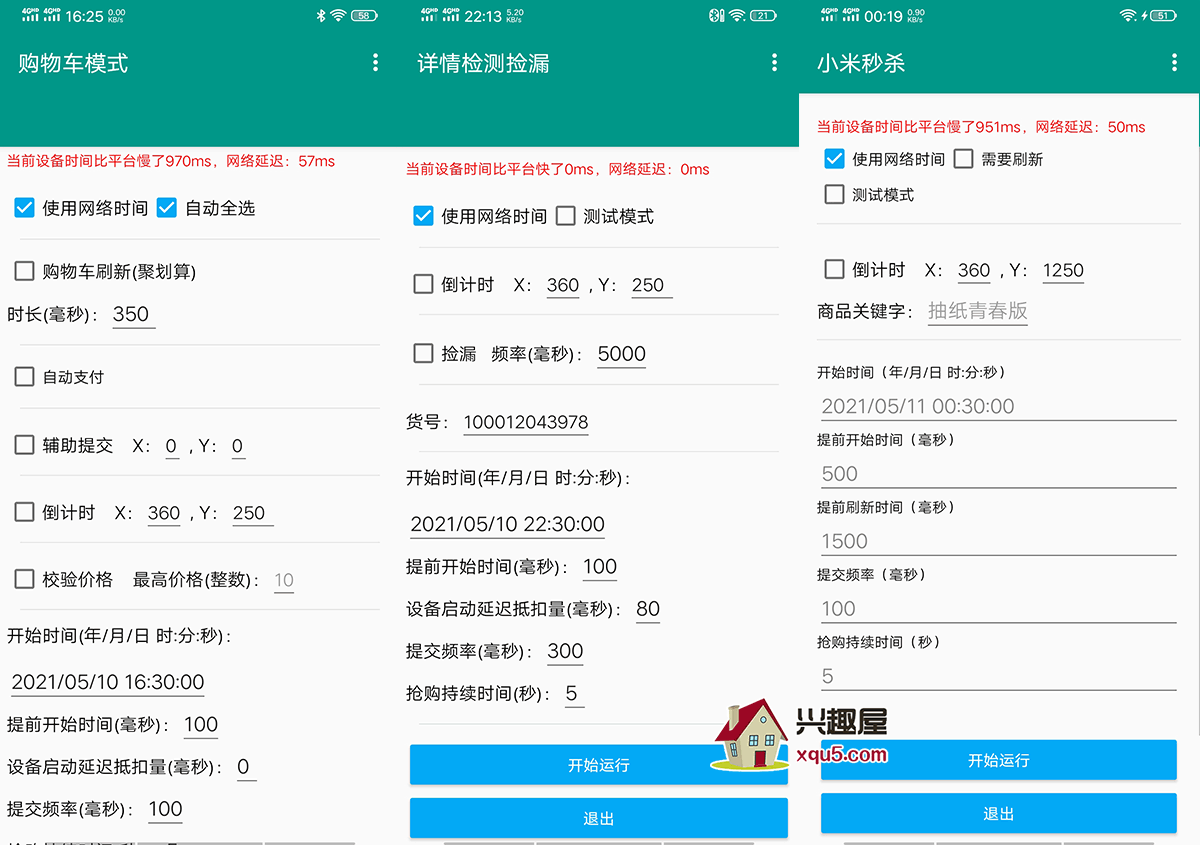Enable 购物车刷新(聚划算) checkbox
Viewport: 1200px width, 845px height.
point(24,271)
